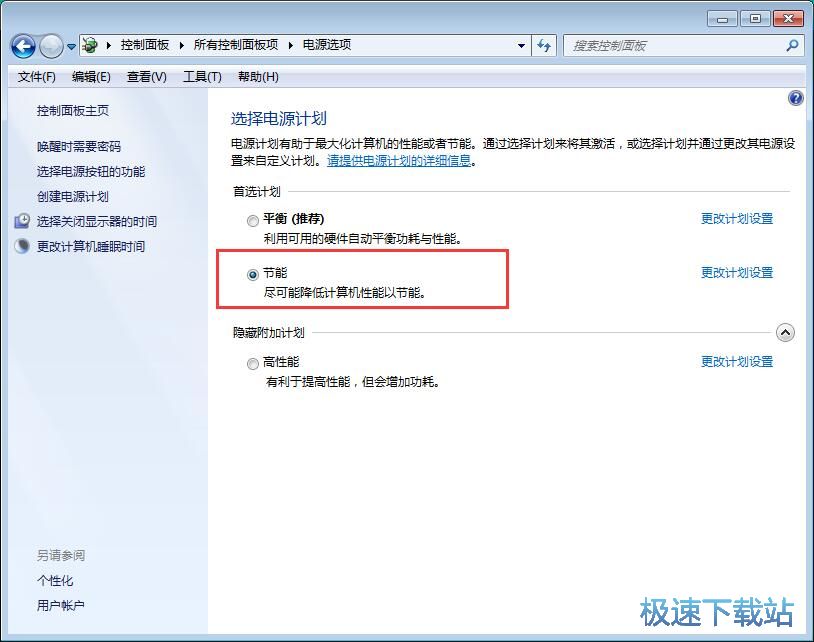The image size is (814, 642).
Task: Click the magnifier search icon
Action: pyautogui.click(x=792, y=46)
